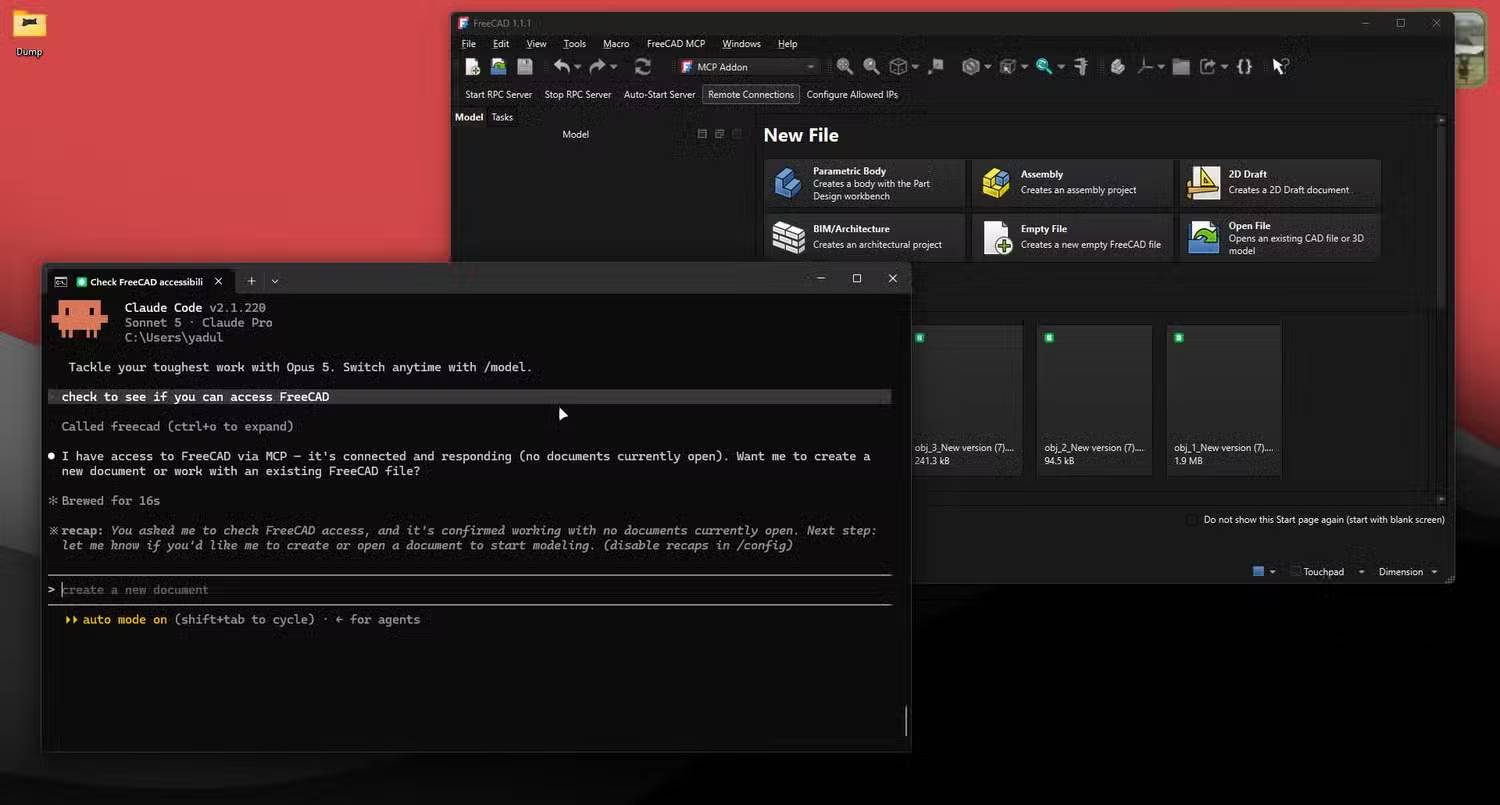Click the teal magnifier icon in toolbar

point(1044,67)
